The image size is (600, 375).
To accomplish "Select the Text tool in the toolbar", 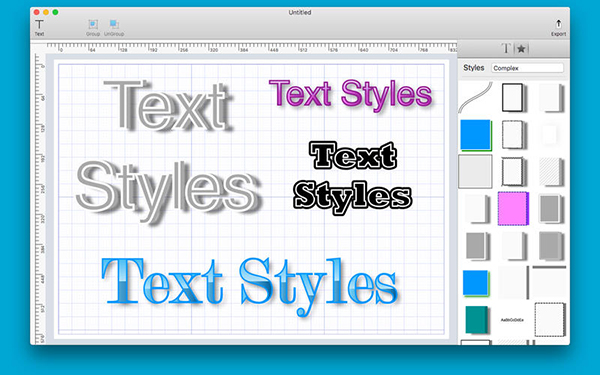I will tap(39, 28).
